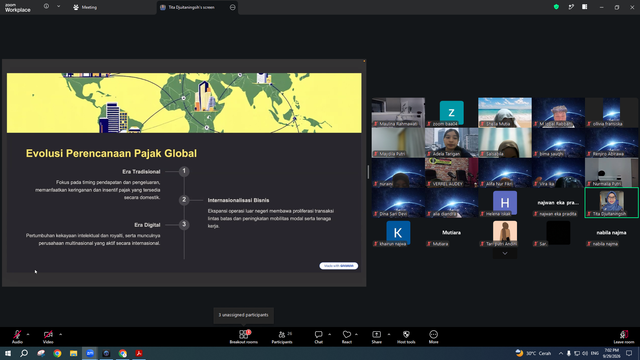
Task: Select Tita Djuitaningsih's highlighted video tile
Action: [x=611, y=202]
